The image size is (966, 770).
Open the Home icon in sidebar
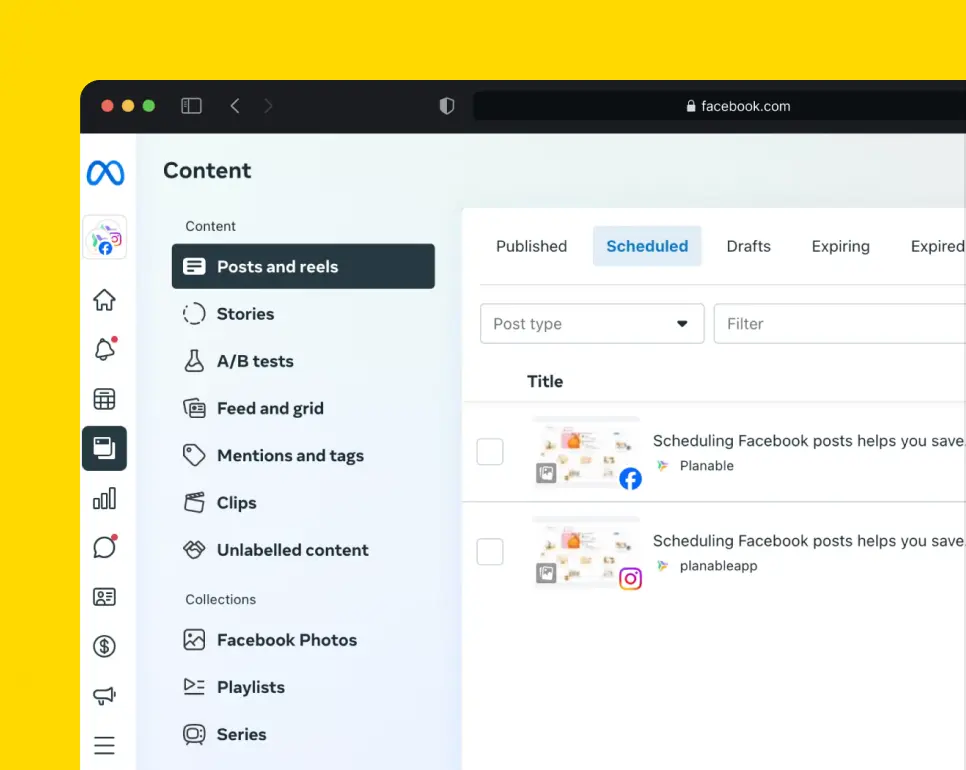[104, 300]
